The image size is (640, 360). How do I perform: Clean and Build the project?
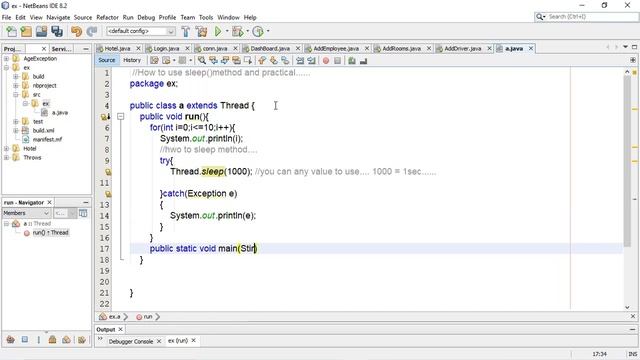pyautogui.click(x=201, y=31)
